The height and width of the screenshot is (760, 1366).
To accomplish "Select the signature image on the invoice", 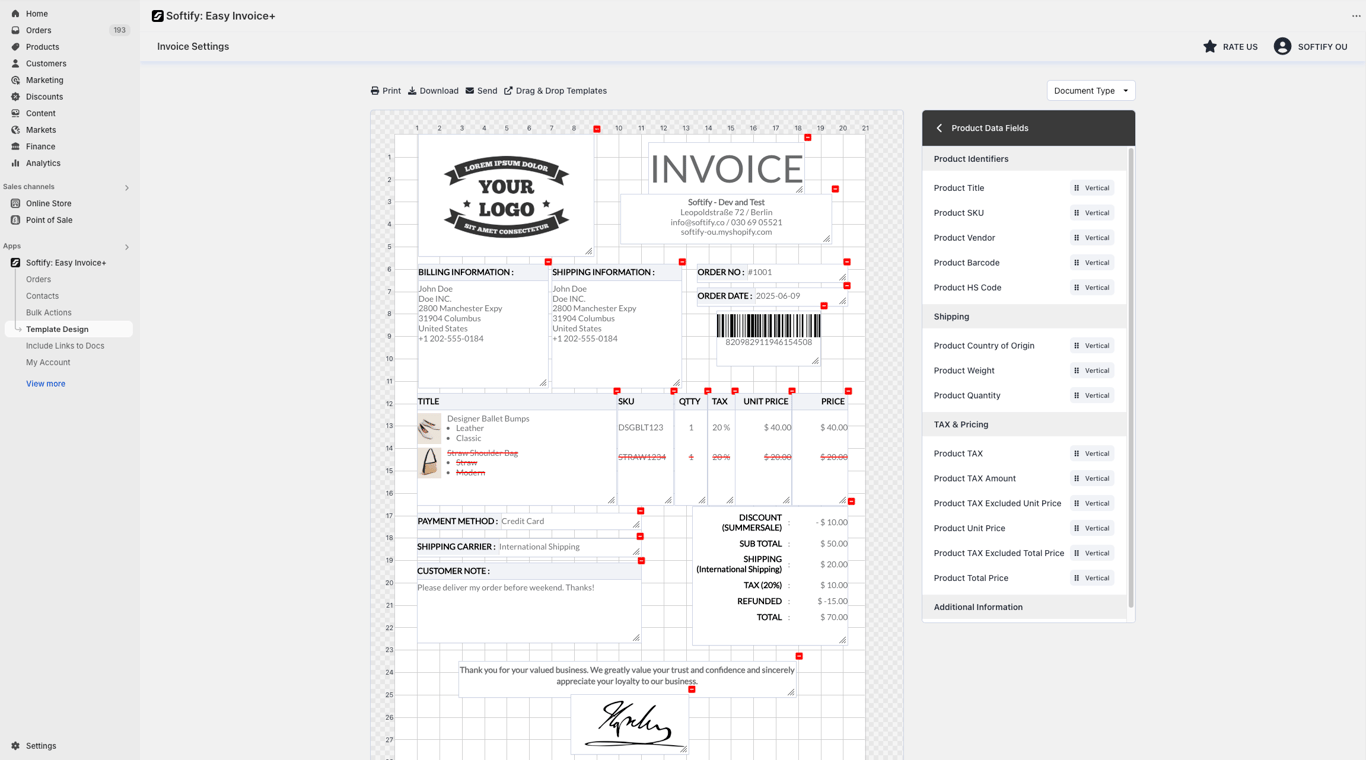I will pyautogui.click(x=630, y=724).
